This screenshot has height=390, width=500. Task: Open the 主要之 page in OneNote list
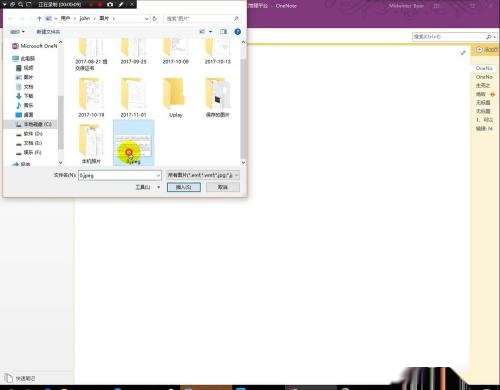click(x=483, y=86)
